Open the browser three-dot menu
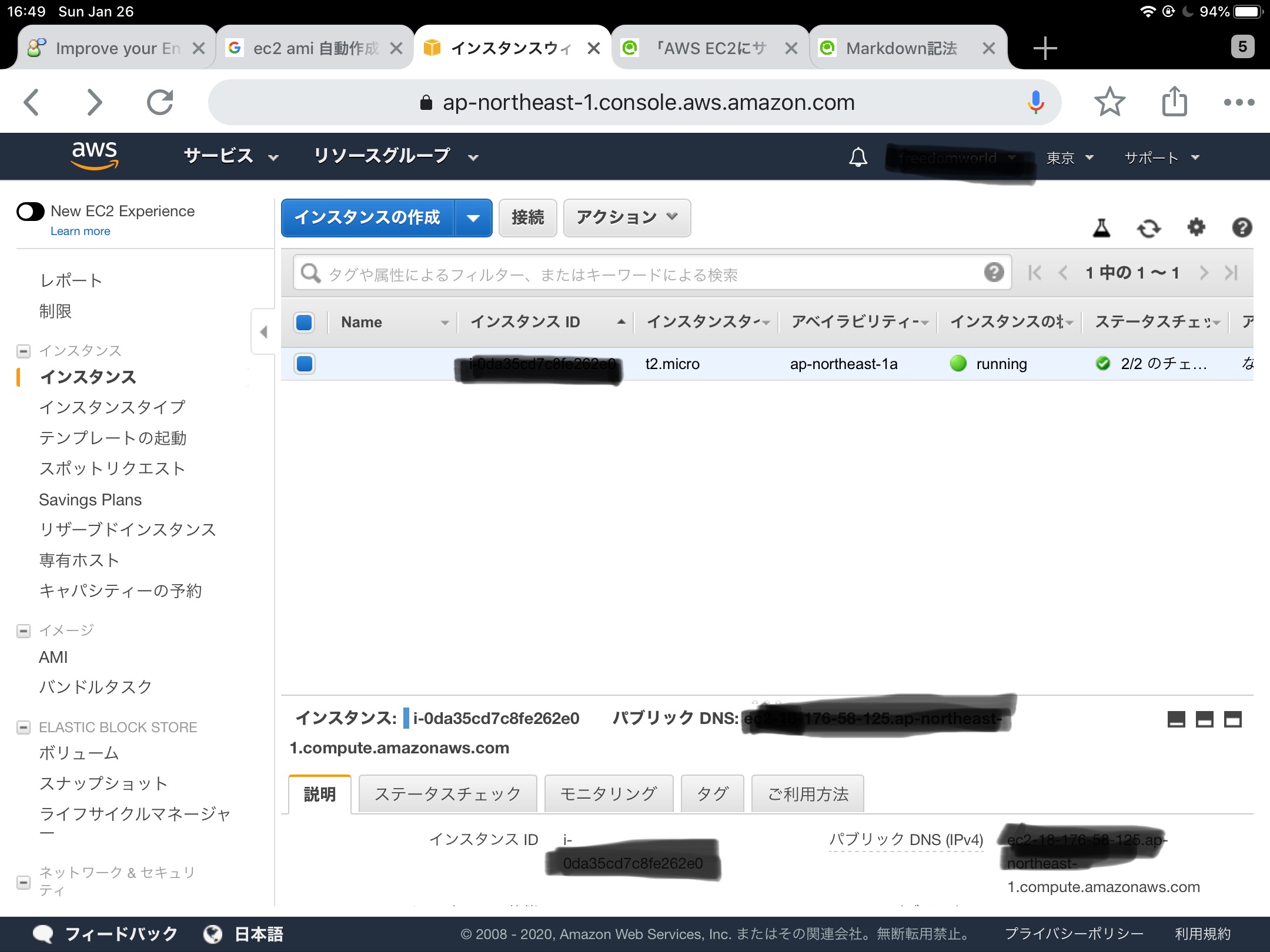This screenshot has width=1270, height=952. pos(1239,102)
